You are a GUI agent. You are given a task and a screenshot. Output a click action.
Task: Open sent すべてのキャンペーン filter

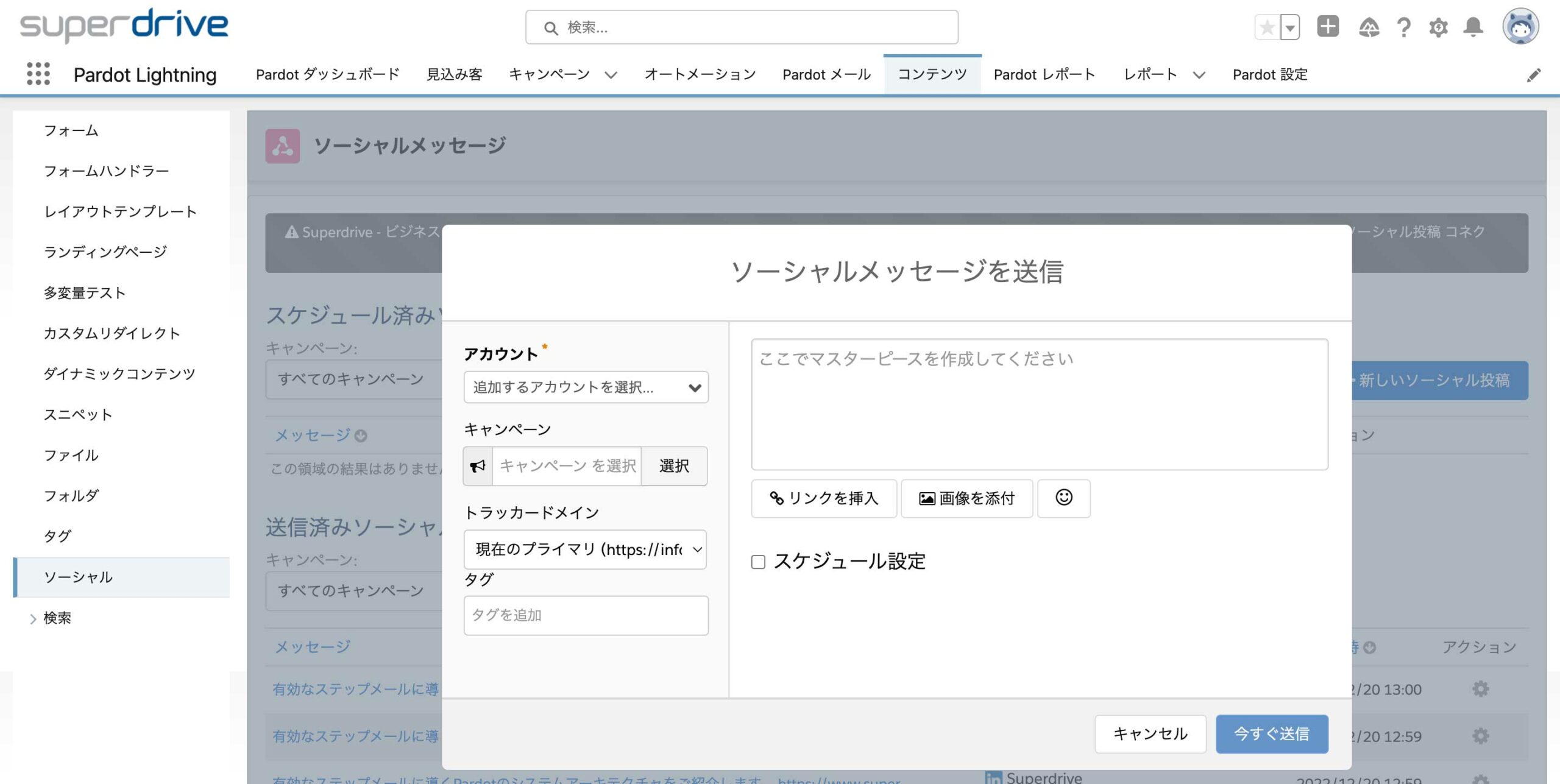click(x=355, y=590)
